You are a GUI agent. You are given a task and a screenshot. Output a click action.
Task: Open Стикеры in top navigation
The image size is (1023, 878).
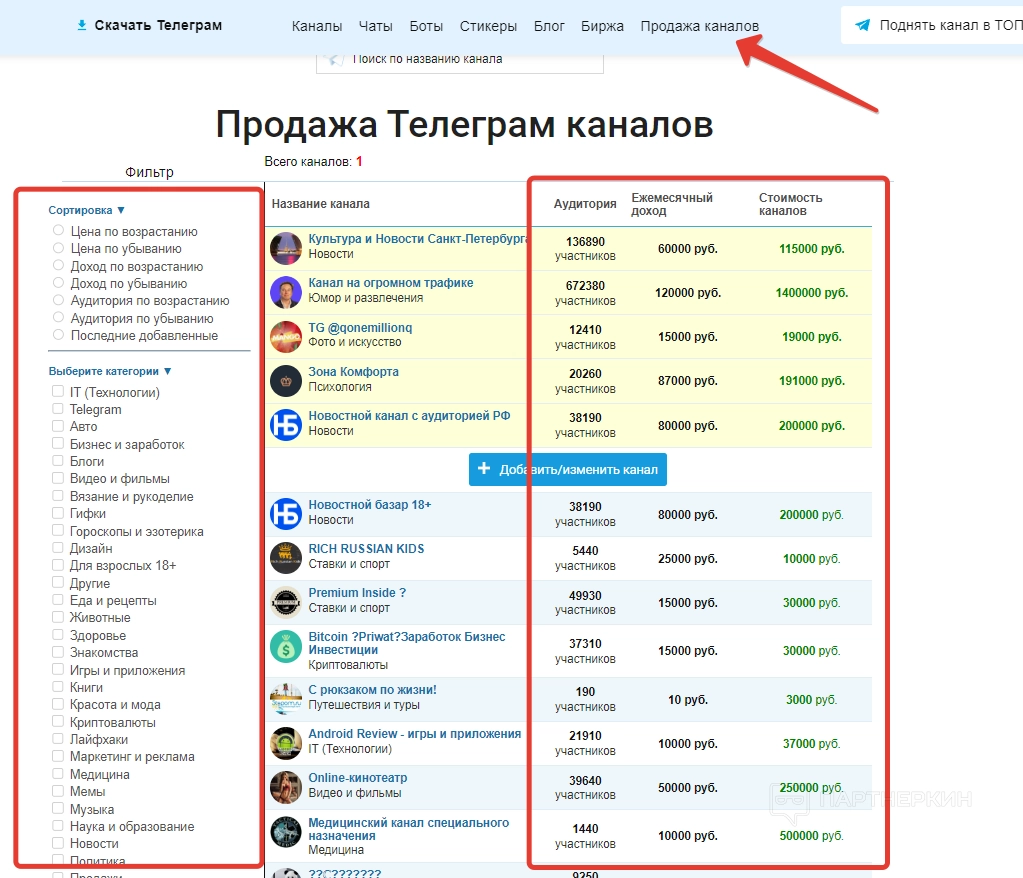point(488,26)
